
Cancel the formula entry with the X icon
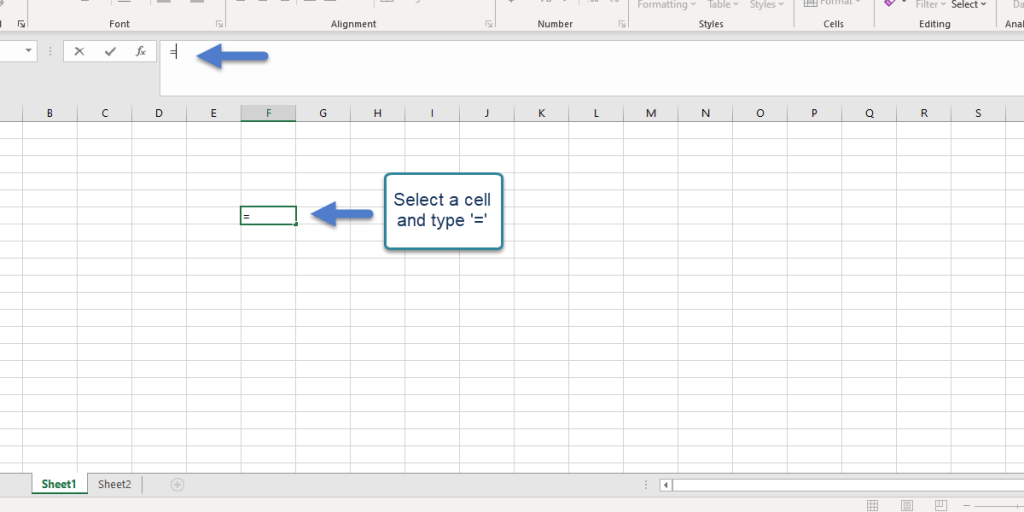pyautogui.click(x=79, y=51)
